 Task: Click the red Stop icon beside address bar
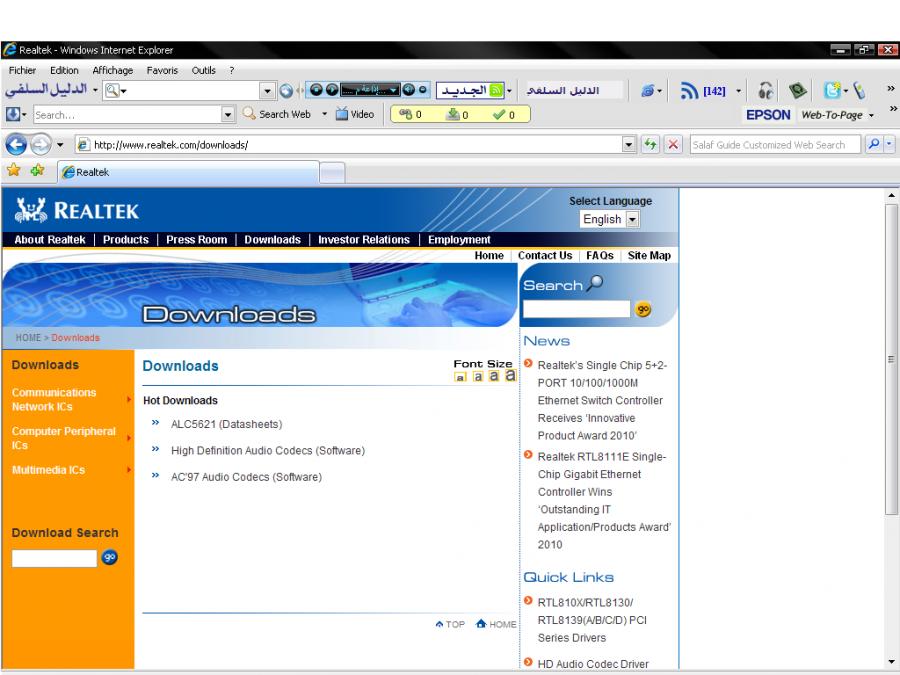pos(674,145)
